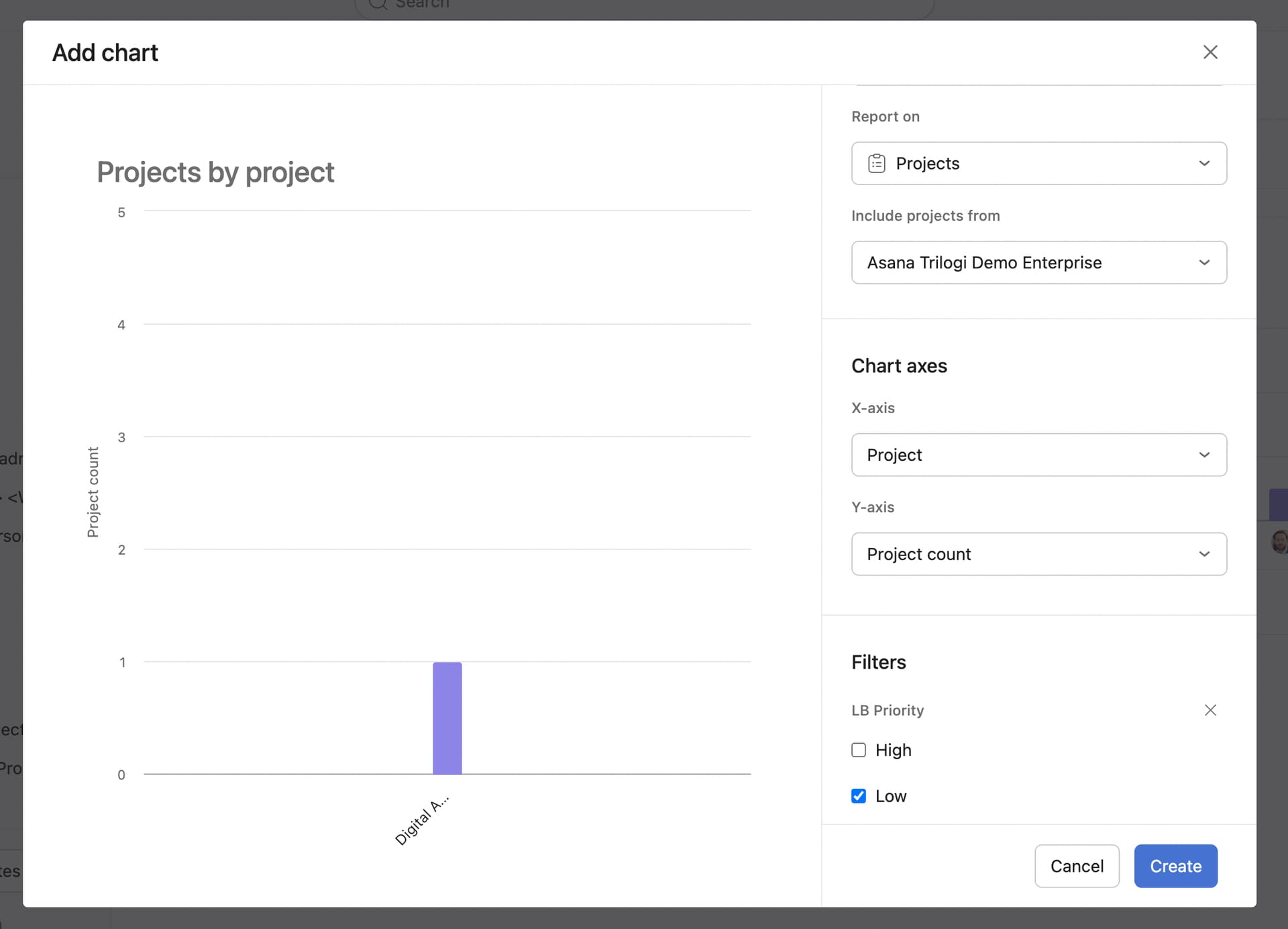
Task: Click the Create button
Action: tap(1175, 866)
